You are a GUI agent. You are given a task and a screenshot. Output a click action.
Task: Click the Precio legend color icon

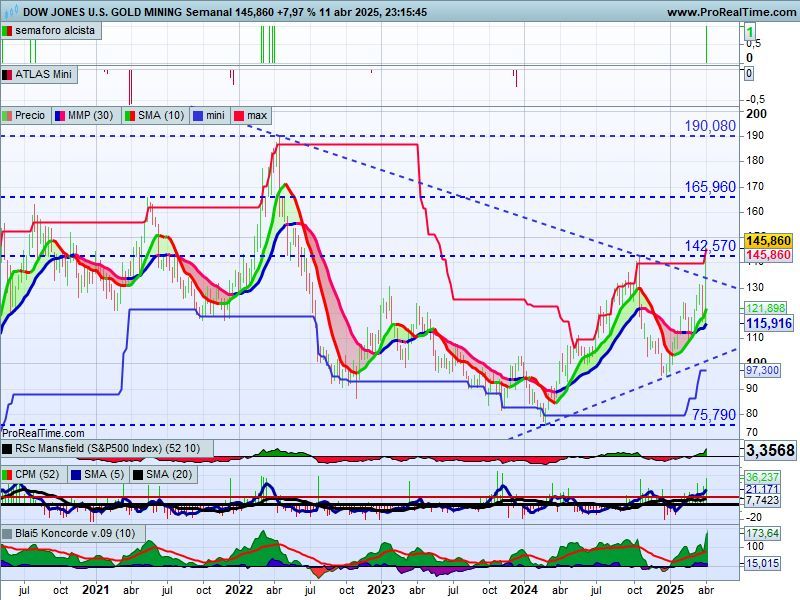point(7,116)
